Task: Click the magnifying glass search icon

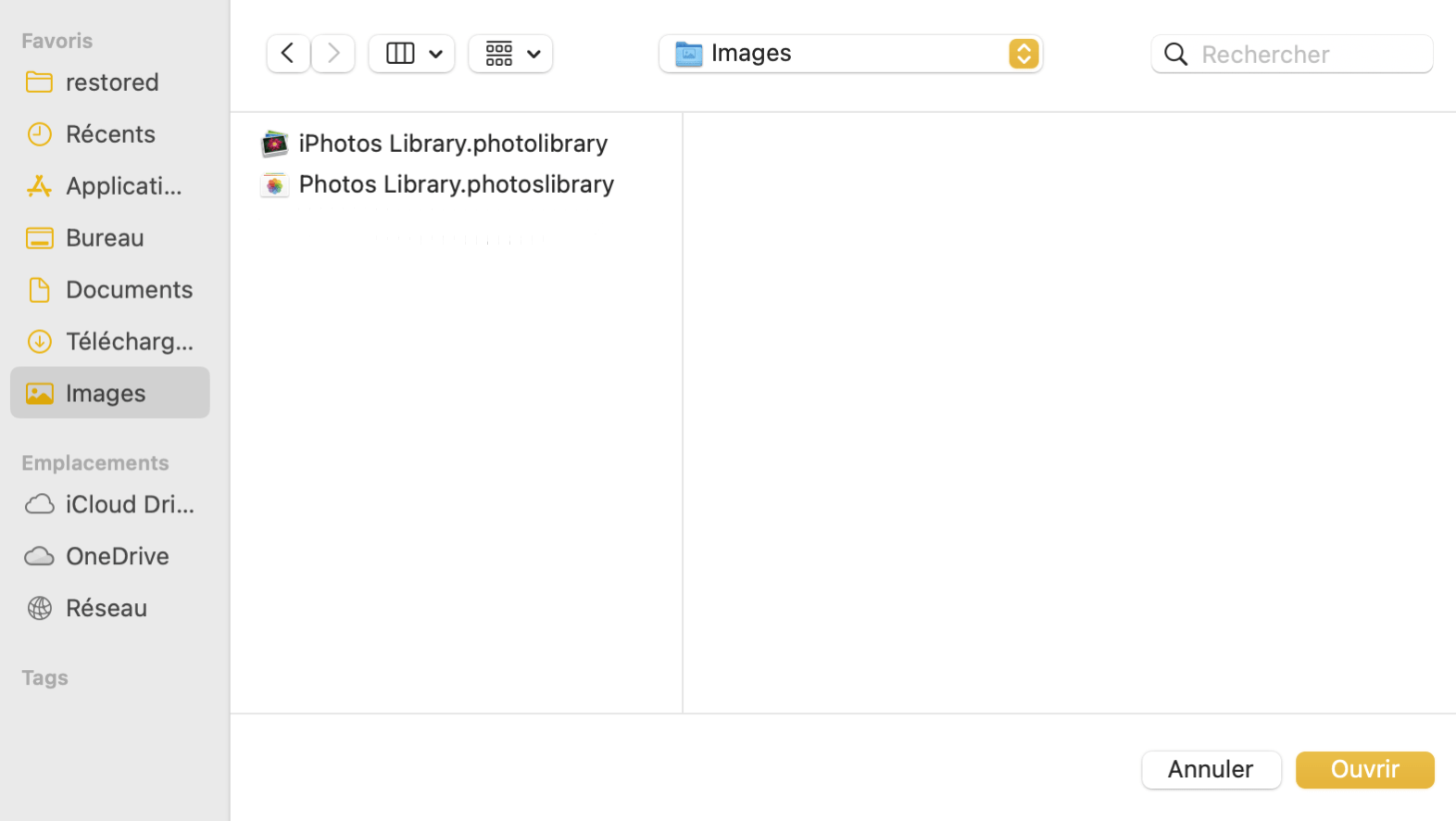Action: (1176, 54)
